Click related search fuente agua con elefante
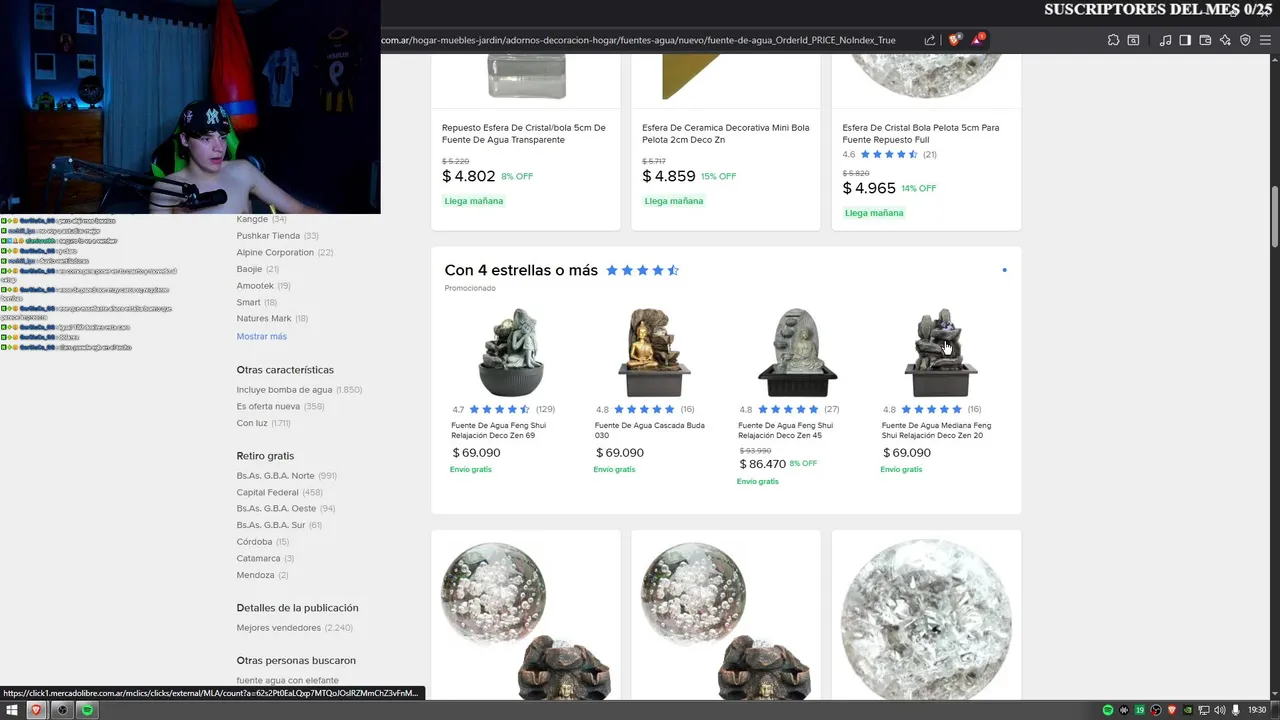This screenshot has width=1280, height=720. pos(287,680)
